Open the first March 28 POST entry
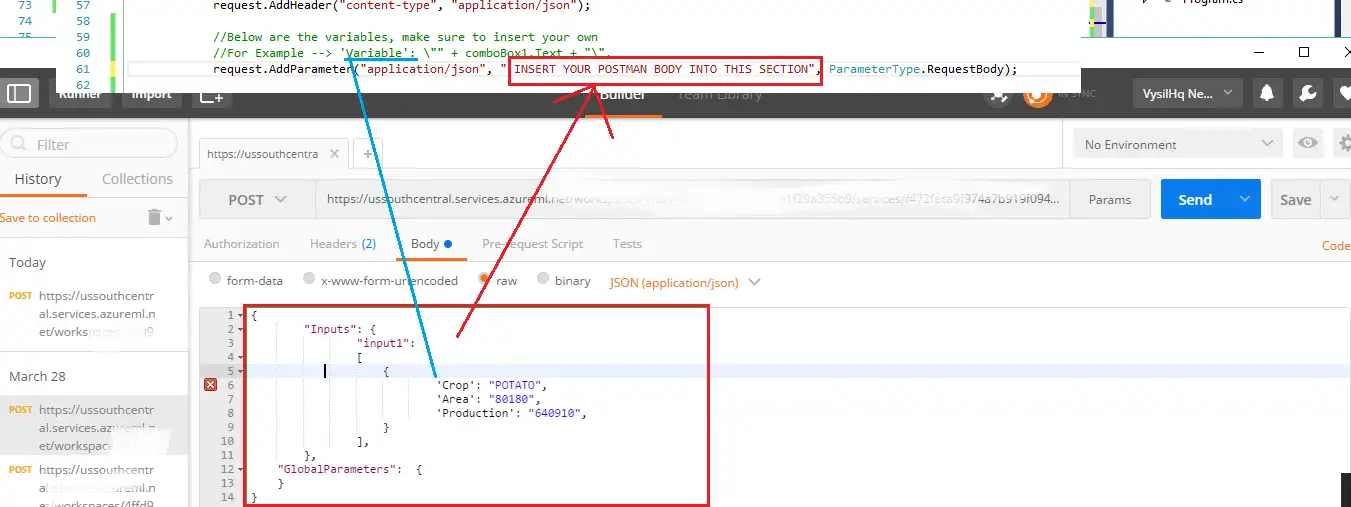The image size is (1351, 507). click(x=94, y=427)
